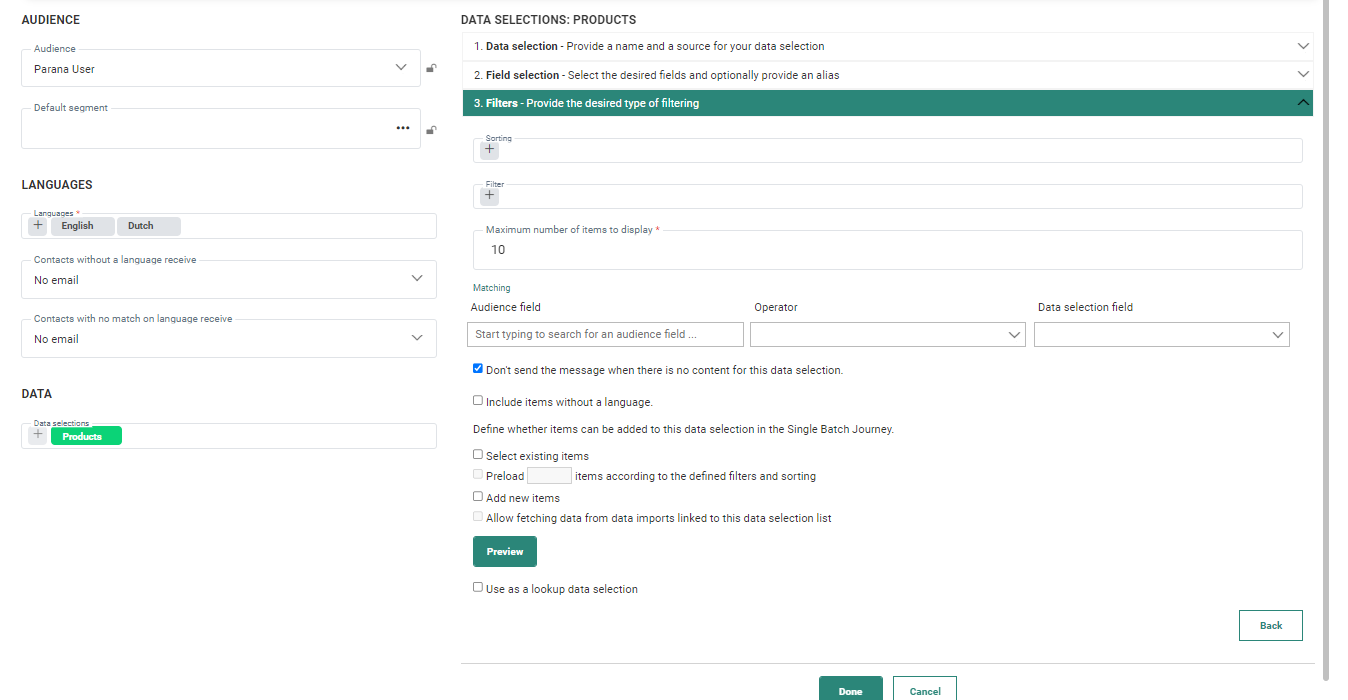Open Data selection field dropdown

click(1161, 335)
